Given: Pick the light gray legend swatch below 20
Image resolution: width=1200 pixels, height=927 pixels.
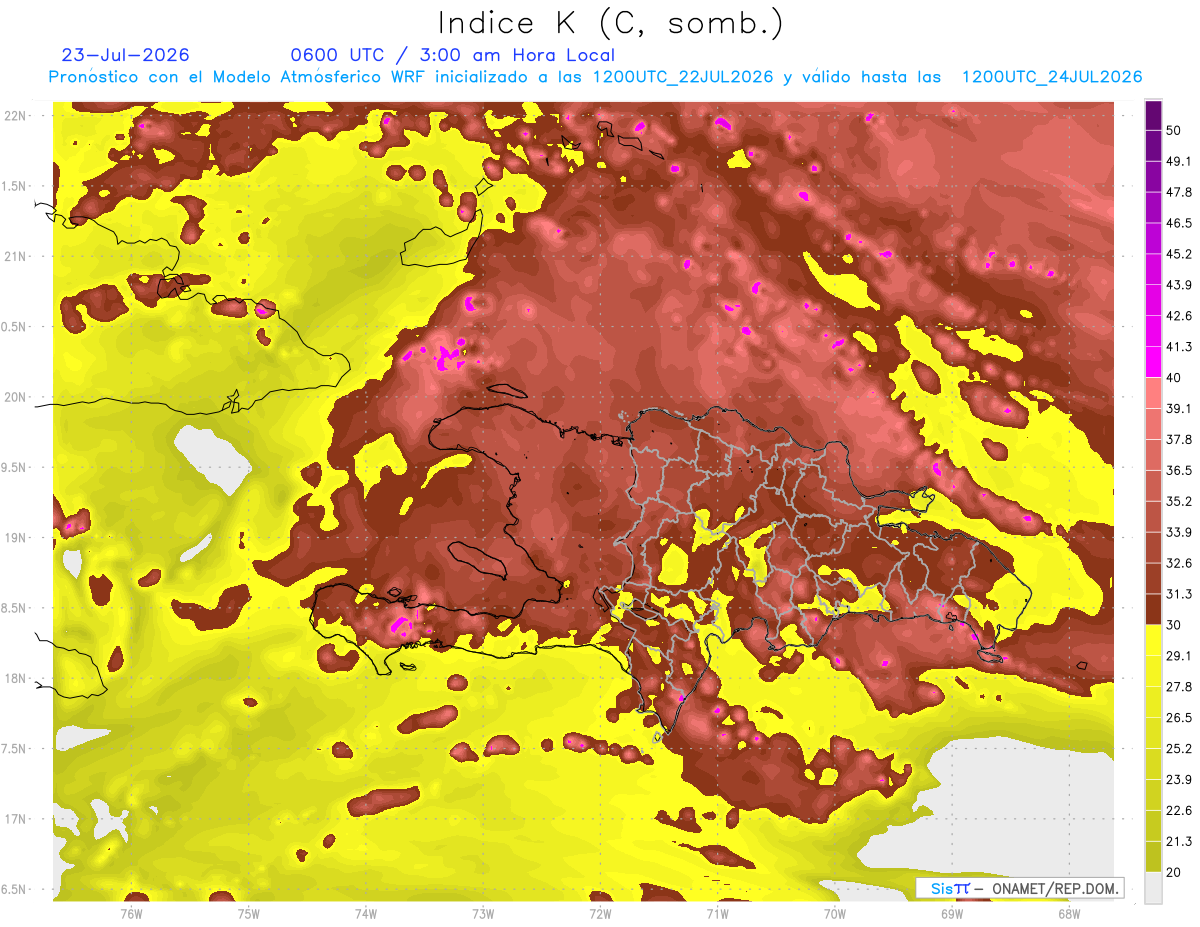Looking at the screenshot, I should [x=1153, y=888].
